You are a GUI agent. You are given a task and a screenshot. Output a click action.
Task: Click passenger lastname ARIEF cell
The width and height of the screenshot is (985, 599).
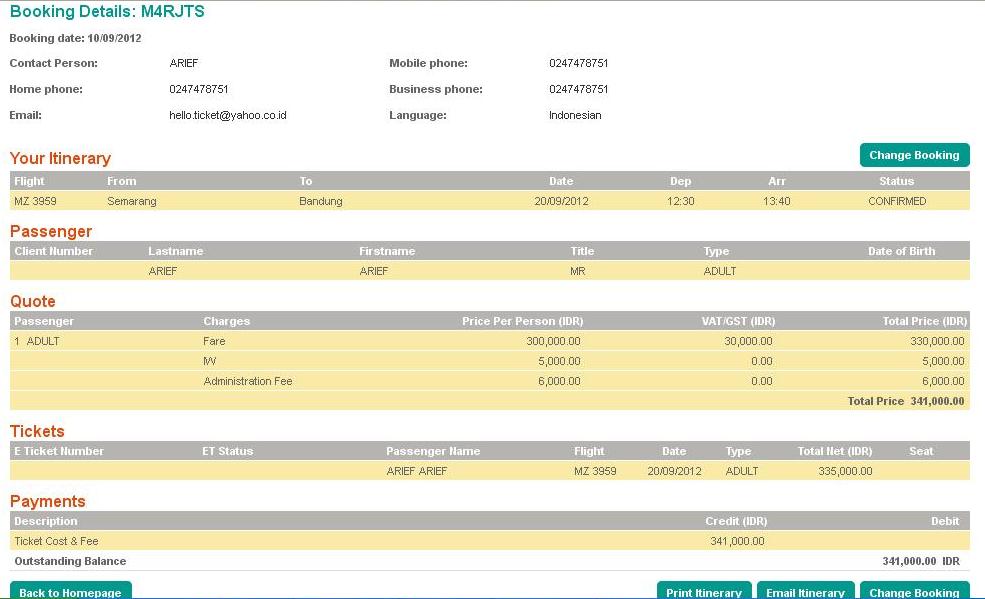point(163,271)
